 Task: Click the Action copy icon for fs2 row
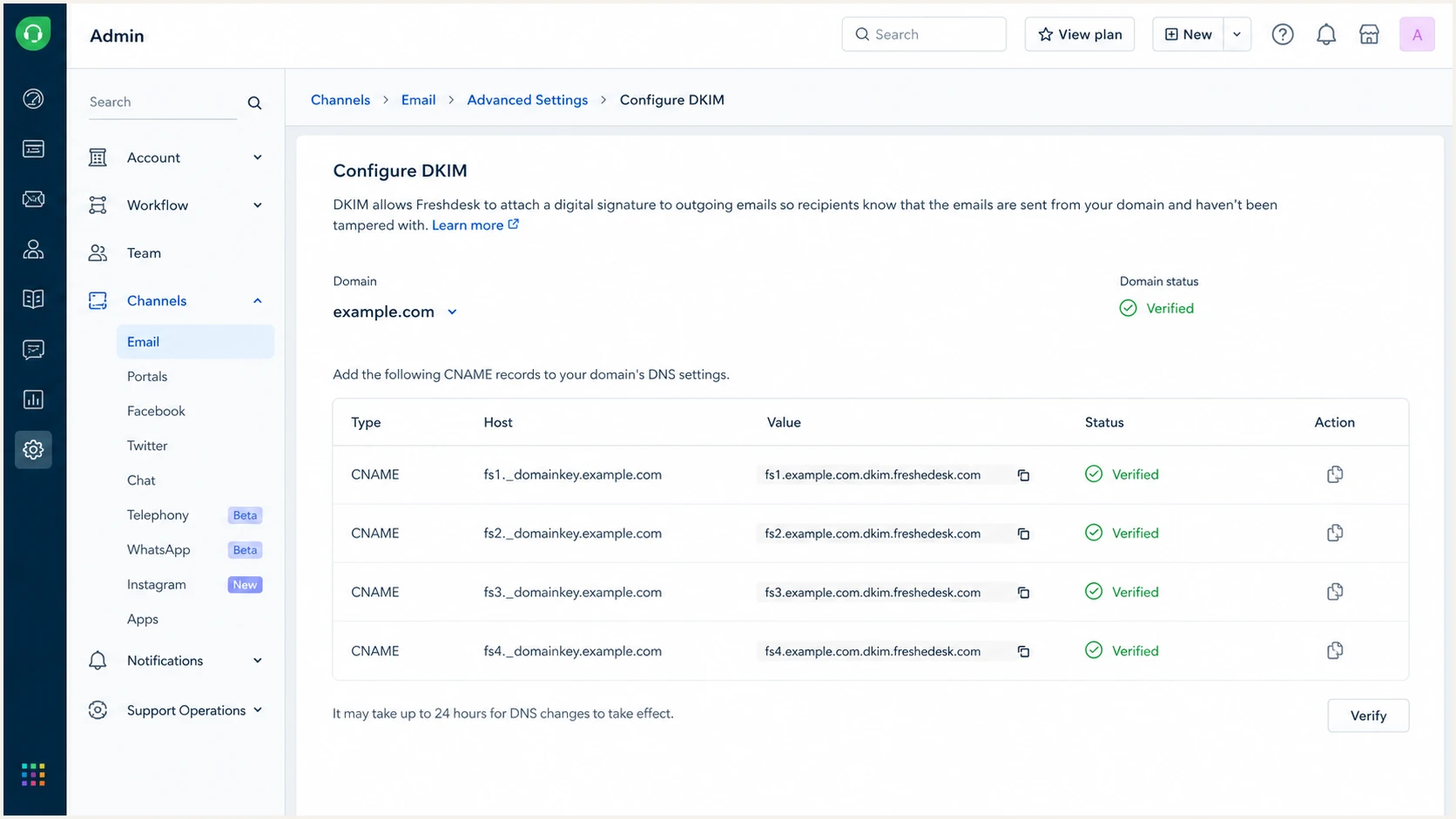click(x=1335, y=533)
